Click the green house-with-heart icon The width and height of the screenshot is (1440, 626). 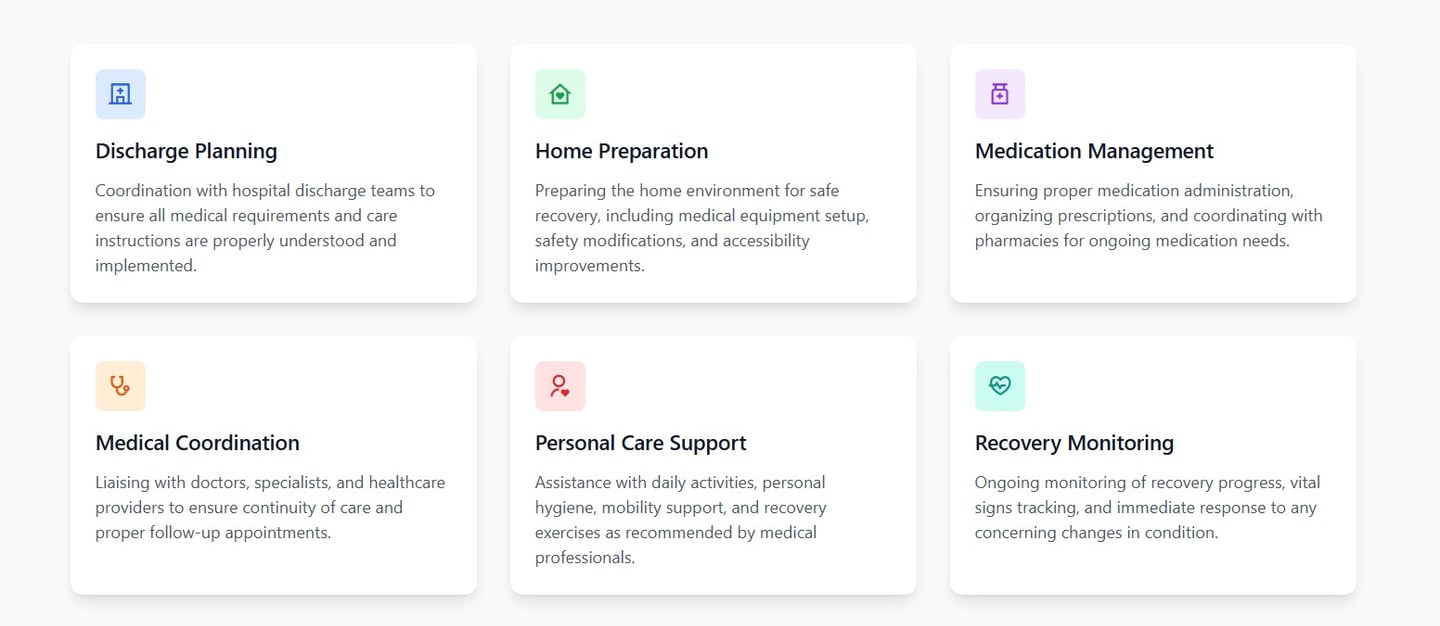point(560,94)
